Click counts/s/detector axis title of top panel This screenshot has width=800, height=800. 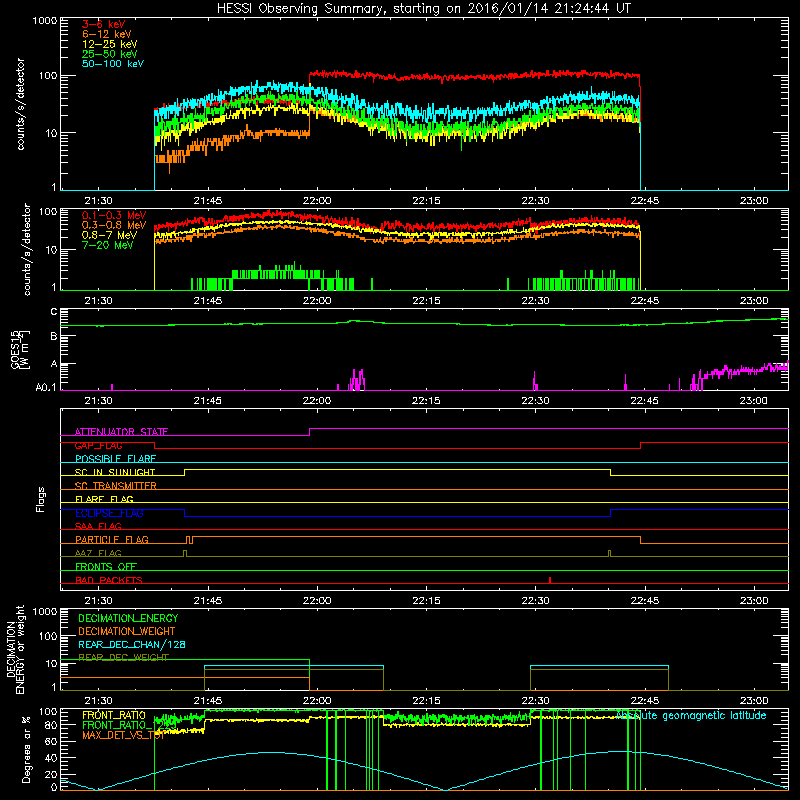[x=20, y=104]
